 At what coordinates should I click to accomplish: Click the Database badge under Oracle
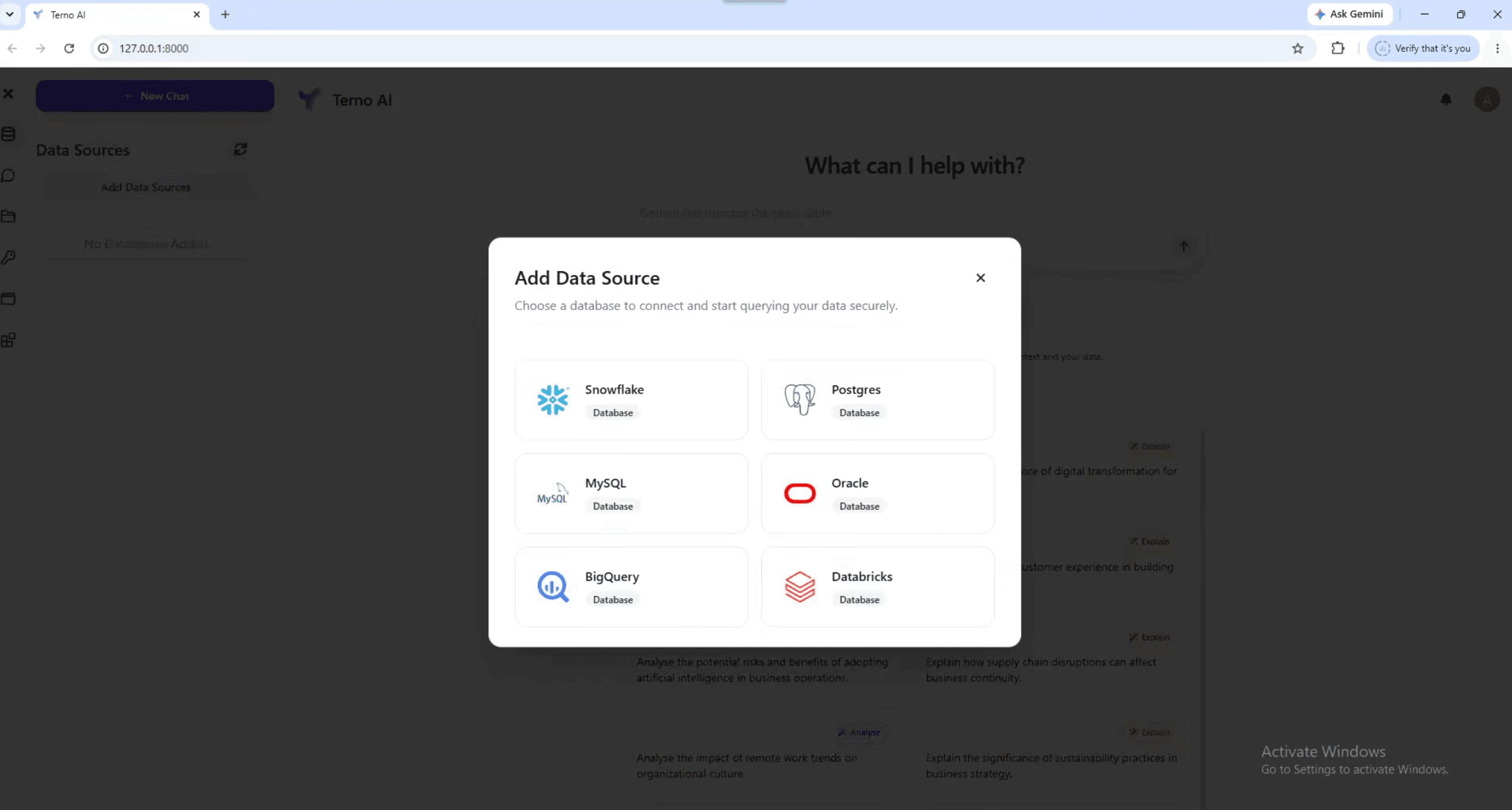(859, 506)
